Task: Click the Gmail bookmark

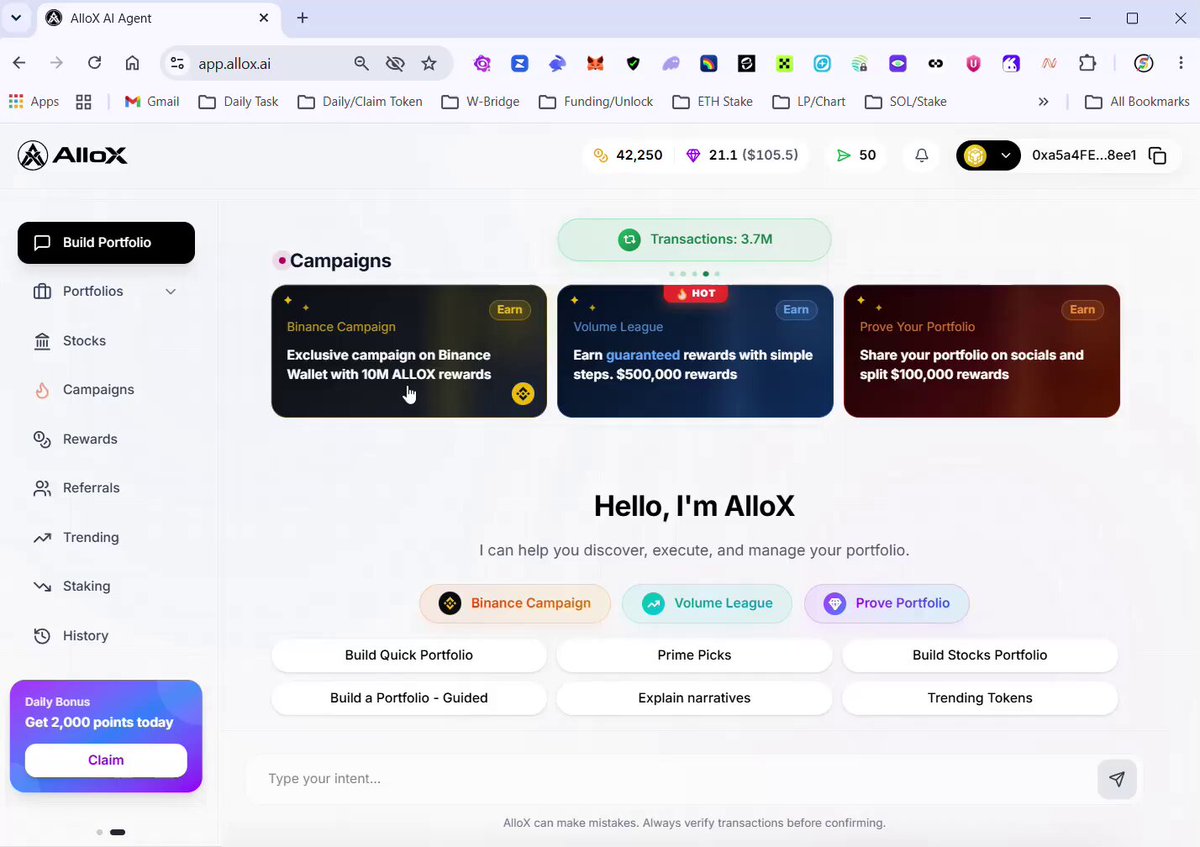Action: point(151,101)
